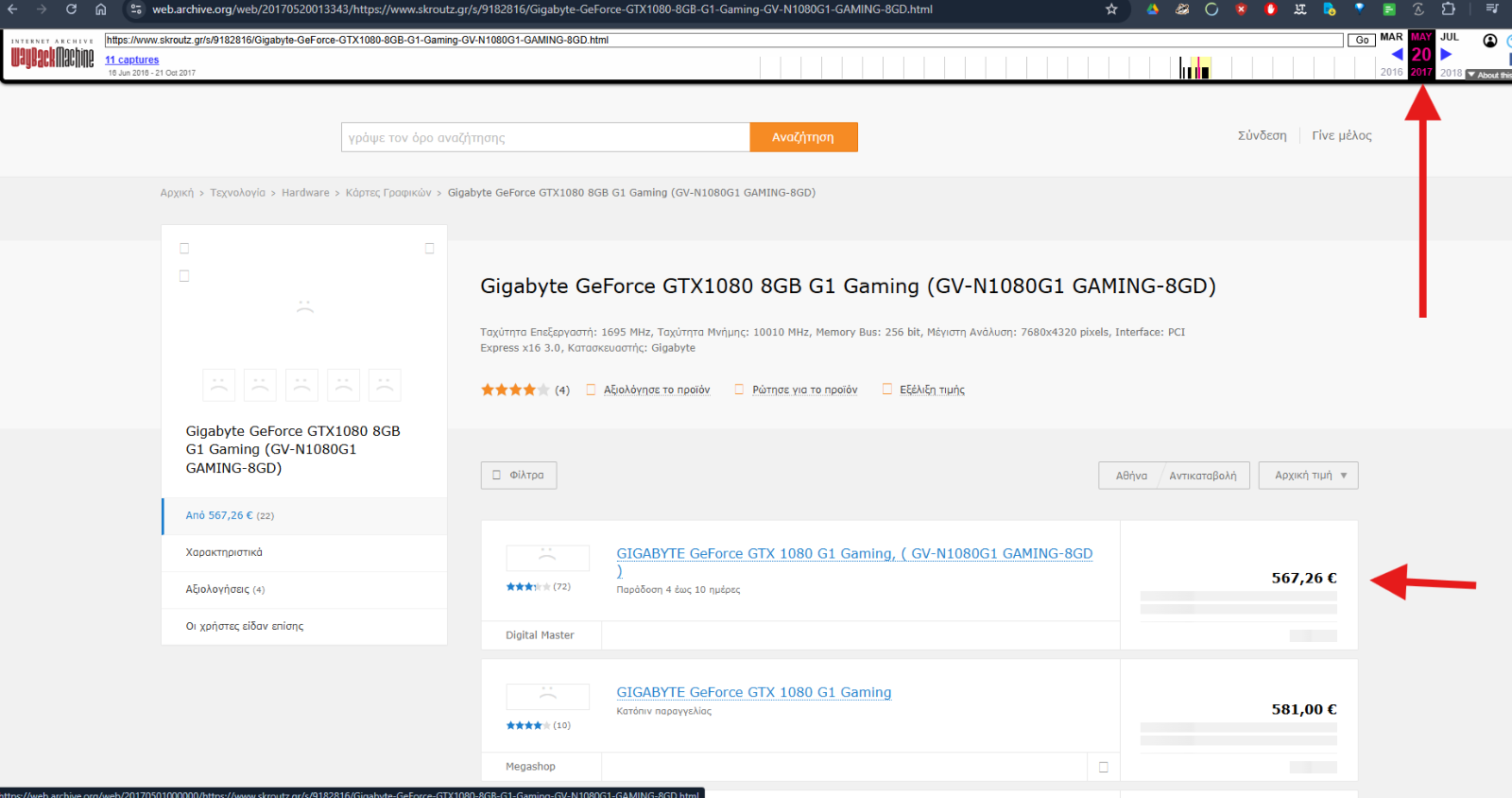The image size is (1512, 798).
Task: Open the Φίλτρα filters button
Action: (519, 476)
